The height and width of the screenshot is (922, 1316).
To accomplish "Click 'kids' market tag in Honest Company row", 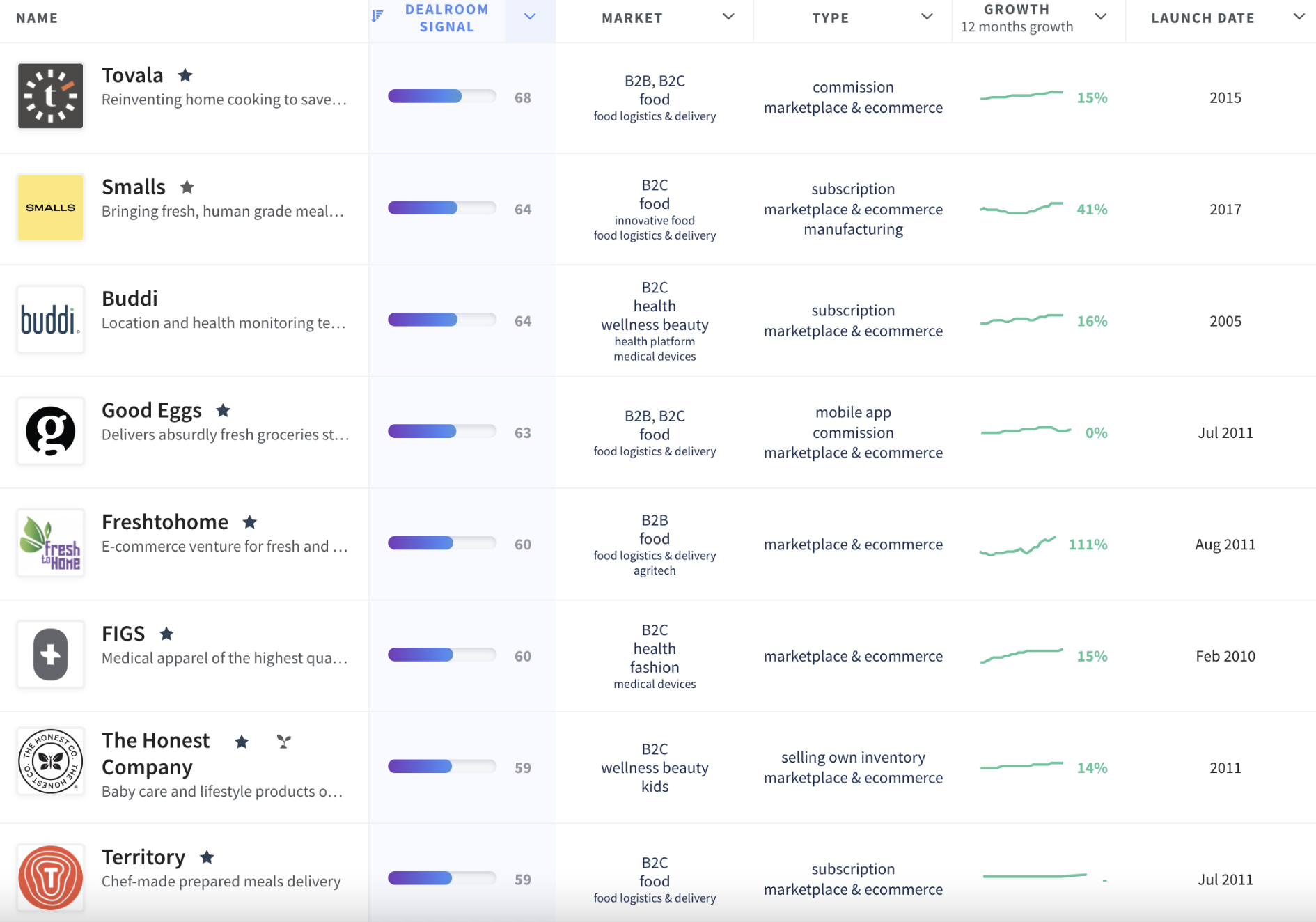I will coord(655,786).
